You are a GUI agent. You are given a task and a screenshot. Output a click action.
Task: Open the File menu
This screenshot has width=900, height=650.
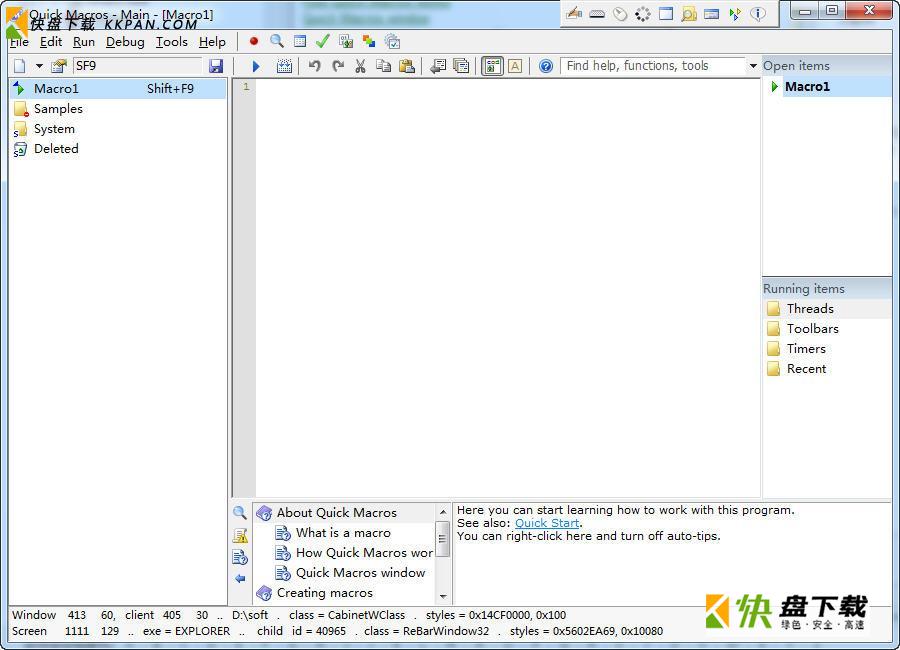19,42
